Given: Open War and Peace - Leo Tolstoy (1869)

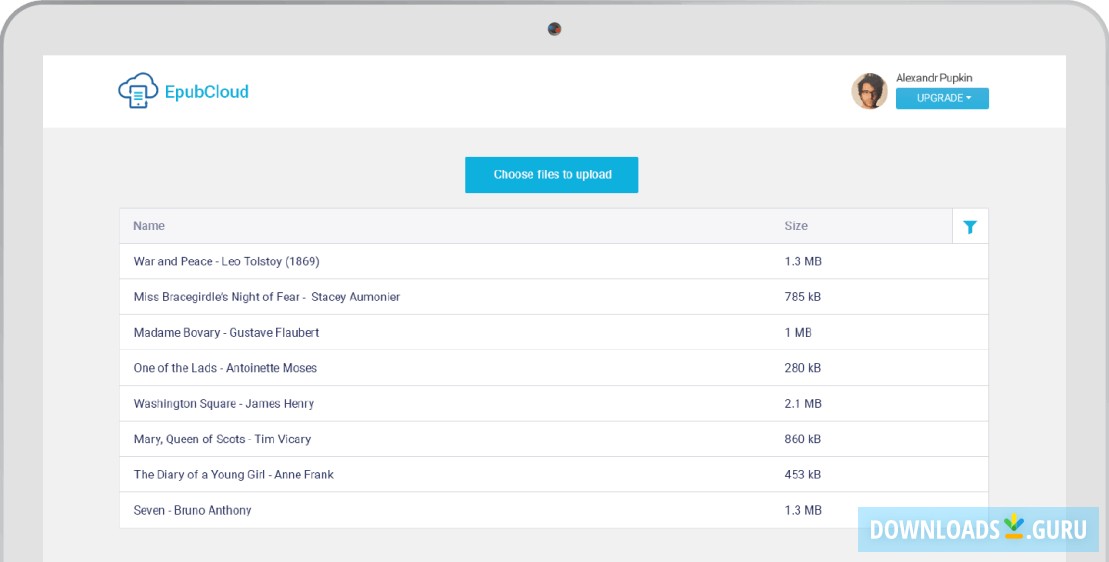Looking at the screenshot, I should click(x=226, y=262).
